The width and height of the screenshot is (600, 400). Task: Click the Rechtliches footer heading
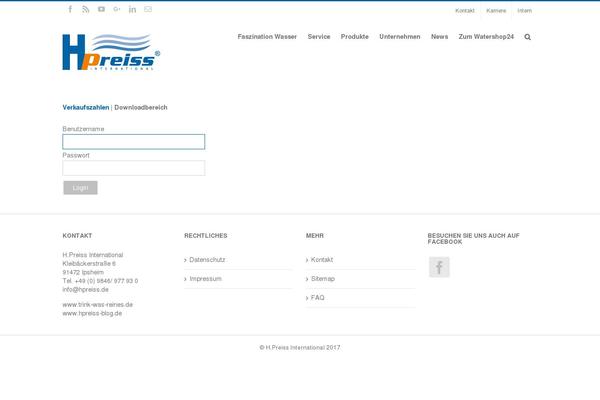pos(206,236)
